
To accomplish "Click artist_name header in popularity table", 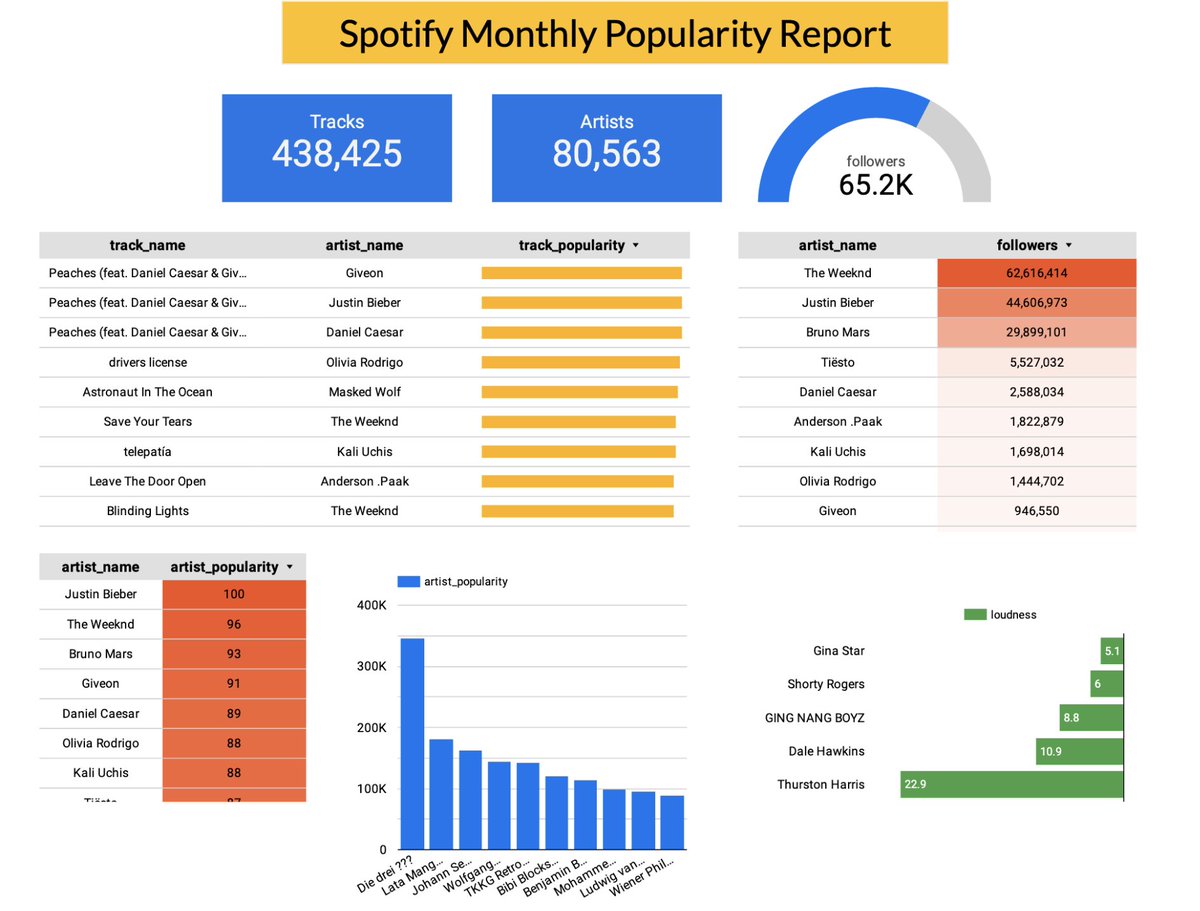I will click(100, 567).
